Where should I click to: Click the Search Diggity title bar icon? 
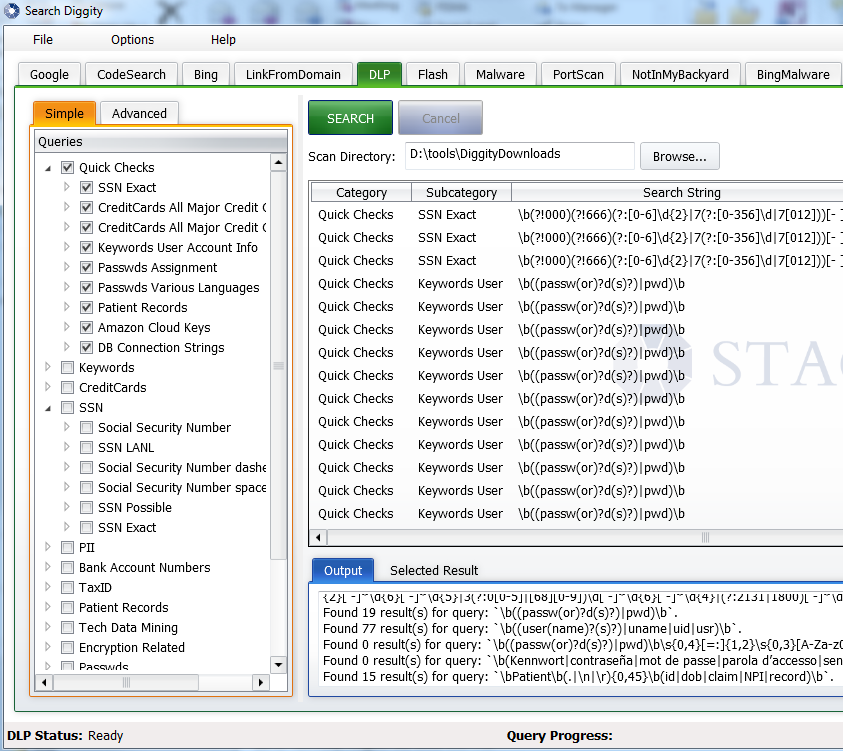(x=11, y=11)
